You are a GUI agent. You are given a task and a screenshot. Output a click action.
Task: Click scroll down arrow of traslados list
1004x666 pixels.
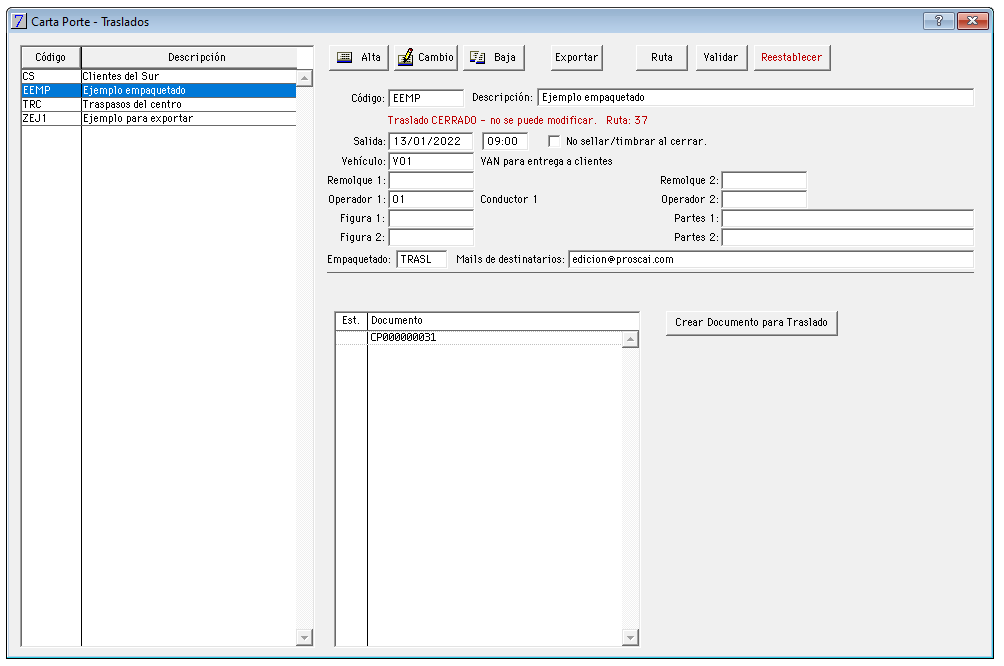[x=305, y=637]
